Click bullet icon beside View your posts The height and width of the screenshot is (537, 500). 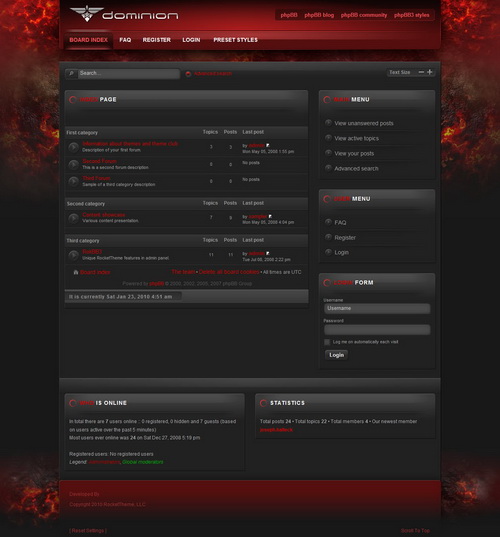328,153
